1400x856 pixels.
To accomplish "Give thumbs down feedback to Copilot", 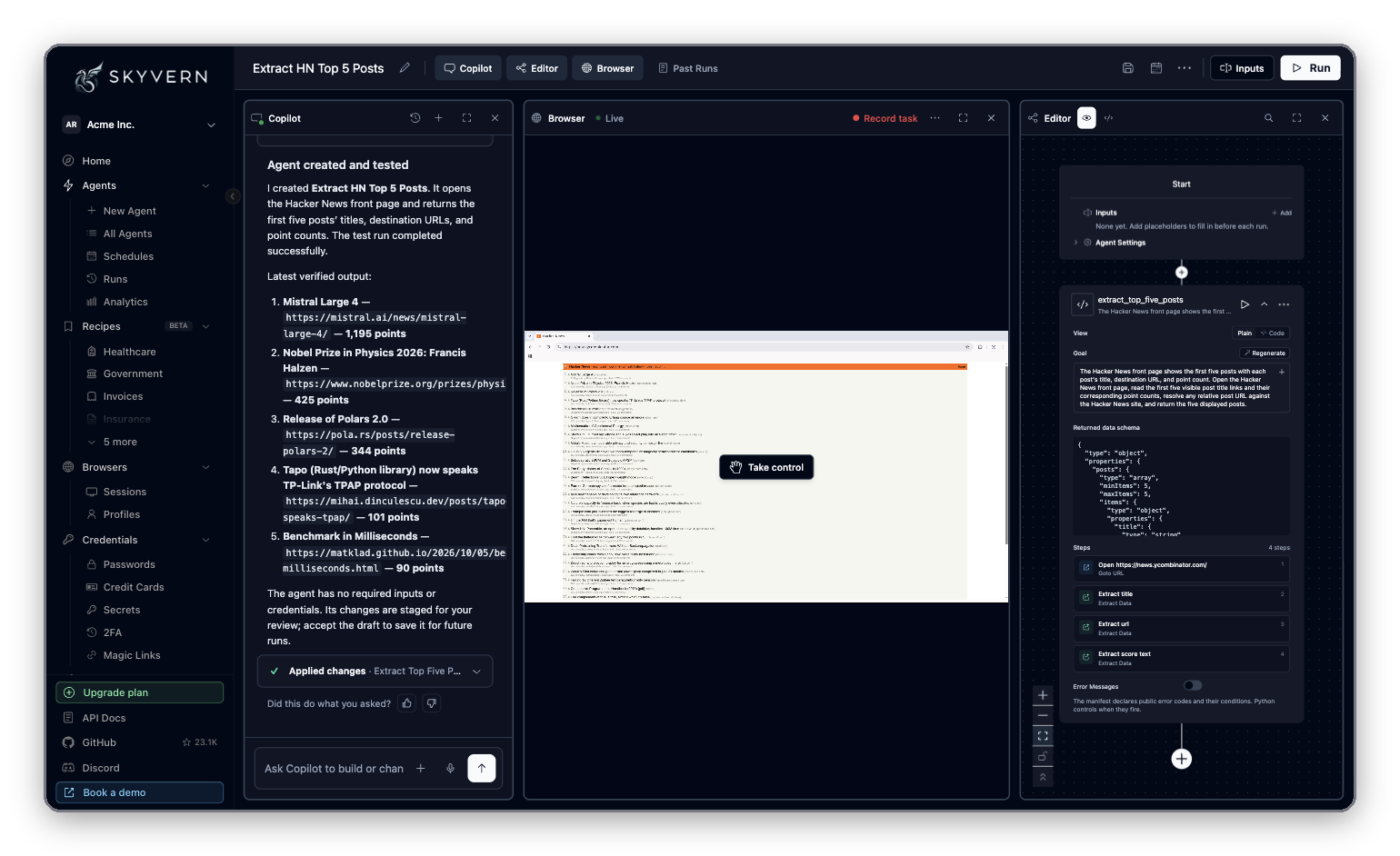I will point(432,703).
